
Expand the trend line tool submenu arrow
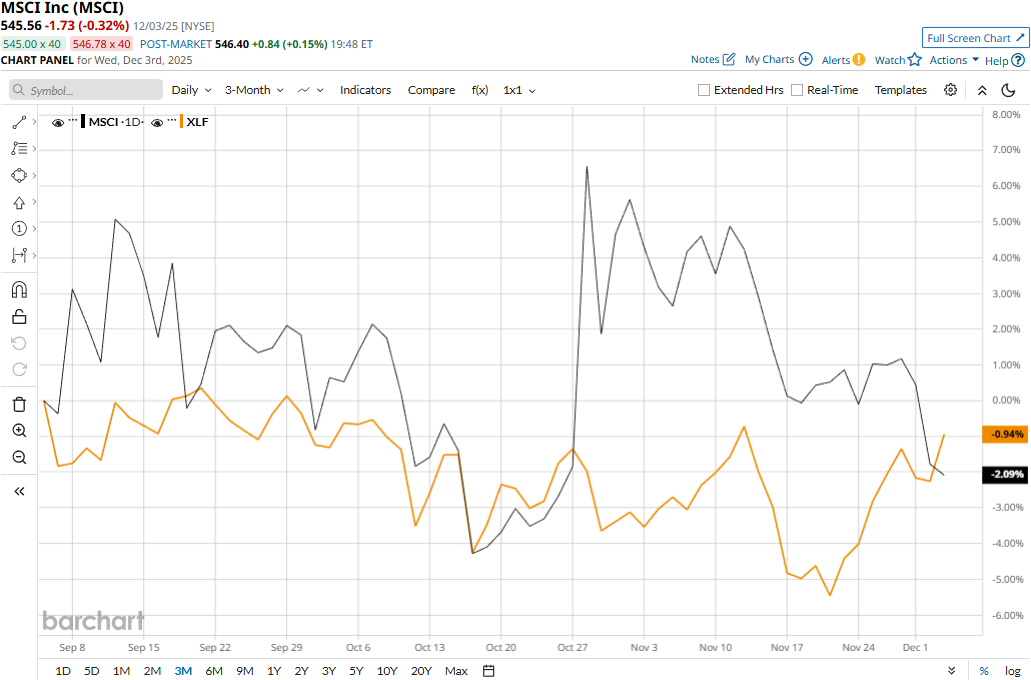pyautogui.click(x=34, y=122)
